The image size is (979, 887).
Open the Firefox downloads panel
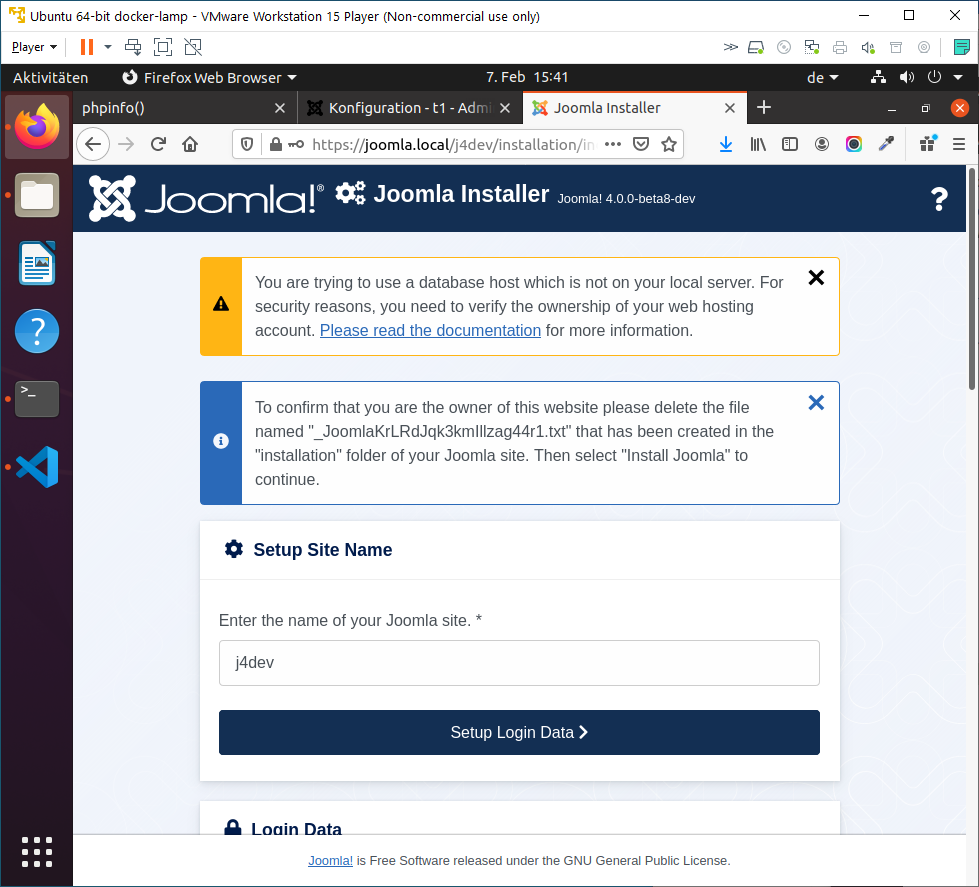[x=726, y=145]
